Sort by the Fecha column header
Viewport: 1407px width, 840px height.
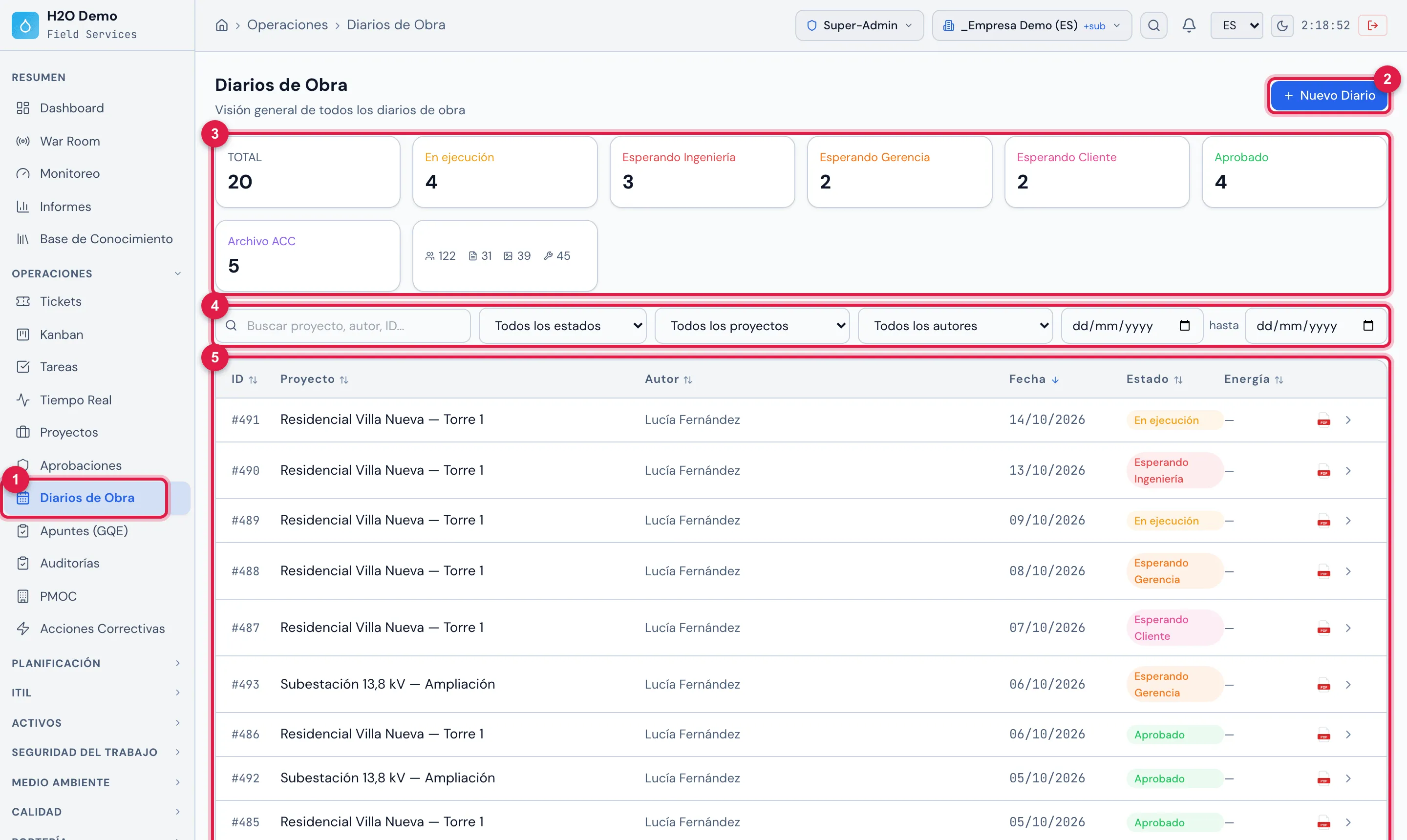pyautogui.click(x=1033, y=379)
